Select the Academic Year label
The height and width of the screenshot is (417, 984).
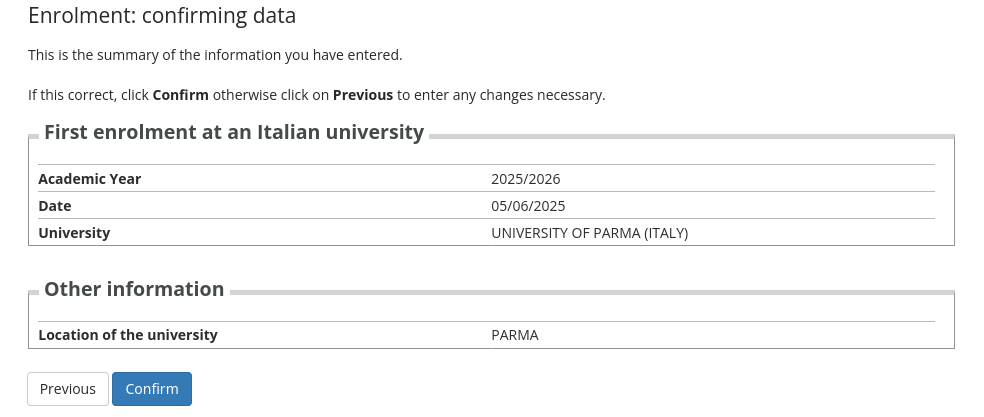tap(90, 179)
